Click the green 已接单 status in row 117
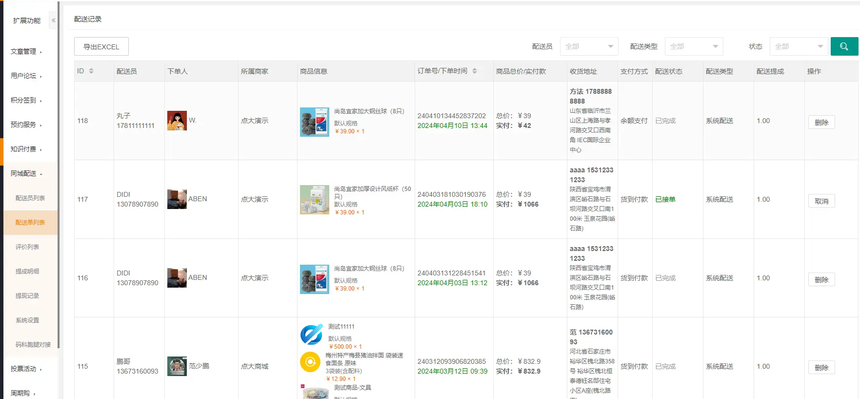860x399 pixels. tap(665, 199)
